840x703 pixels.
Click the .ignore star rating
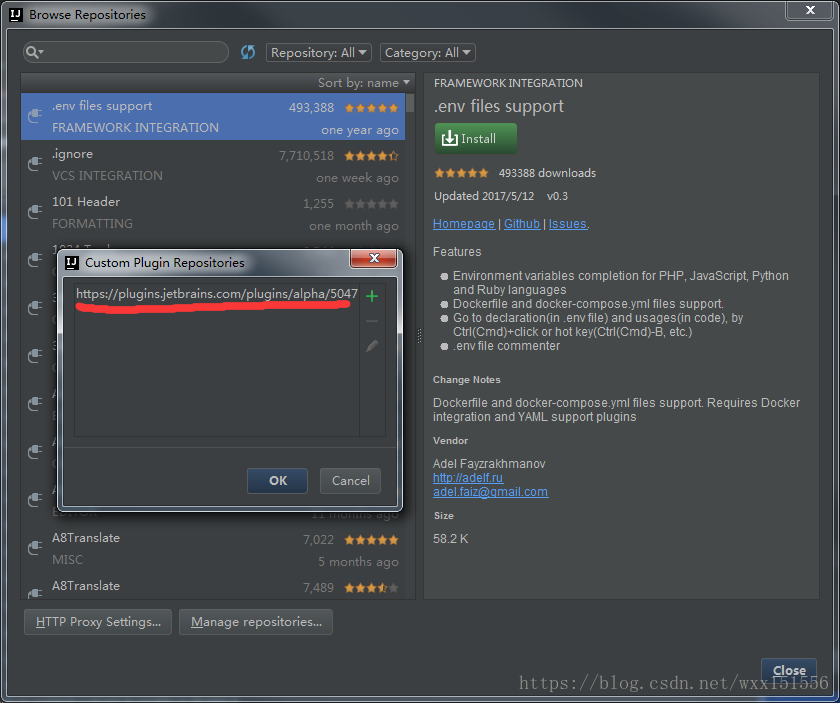pyautogui.click(x=371, y=156)
